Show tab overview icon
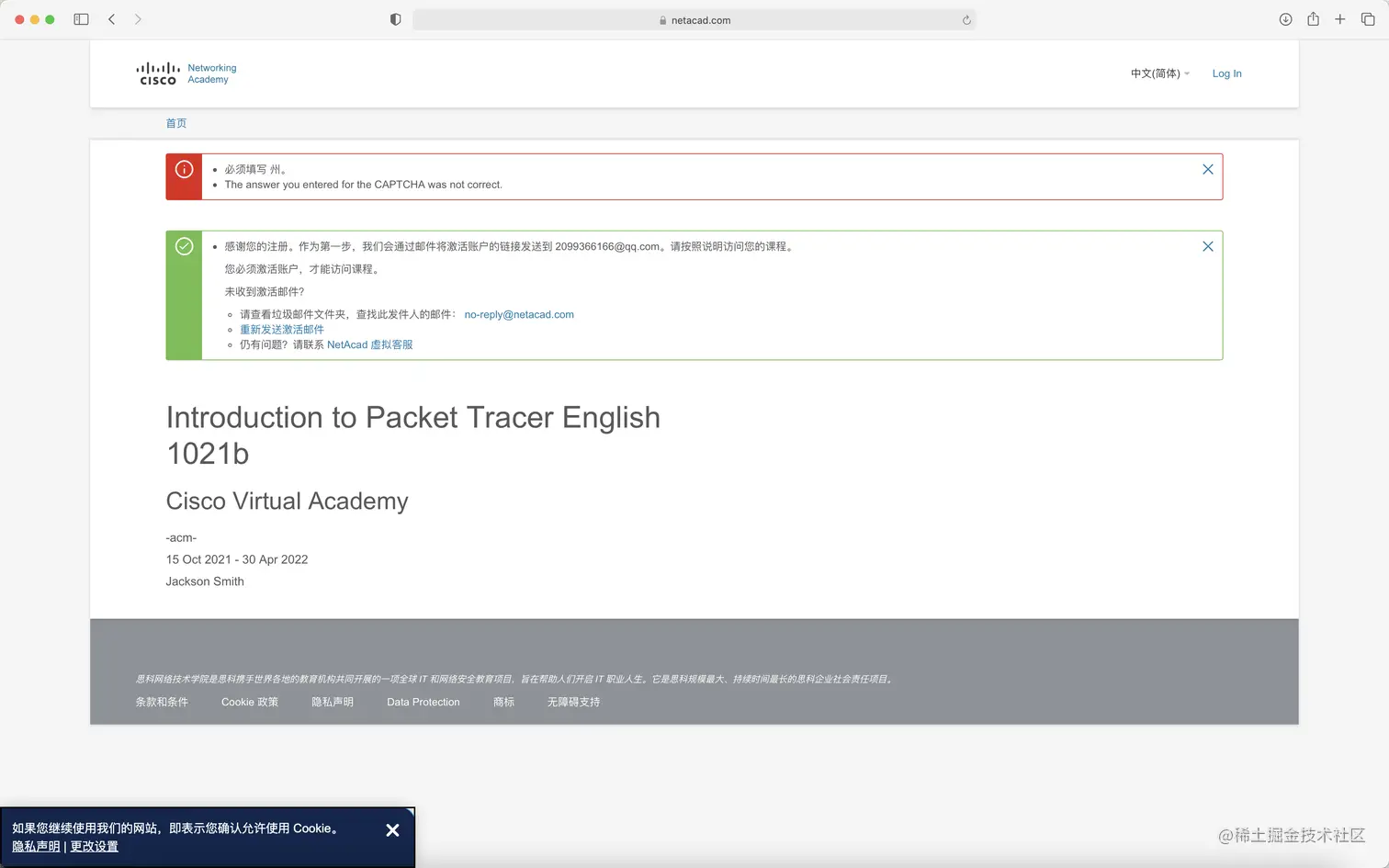Screen dimensions: 1389x868 1368,19
